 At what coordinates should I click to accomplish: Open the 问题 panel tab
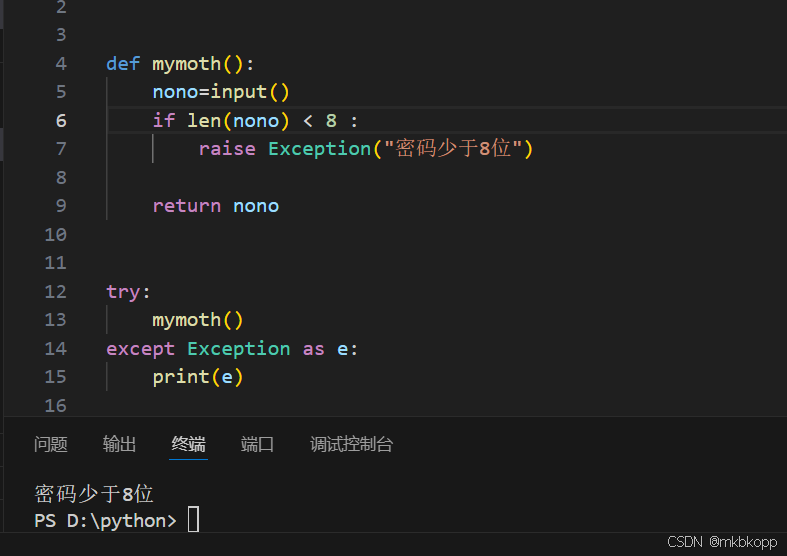[x=51, y=444]
